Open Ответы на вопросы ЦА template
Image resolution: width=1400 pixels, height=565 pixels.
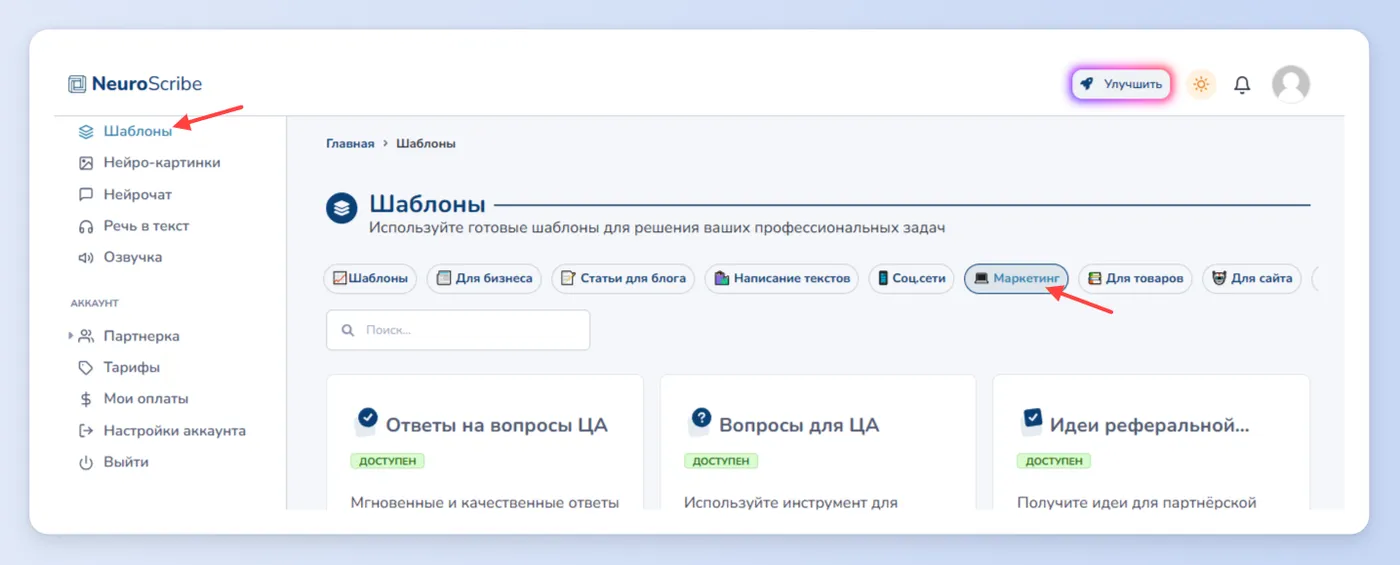coord(496,426)
